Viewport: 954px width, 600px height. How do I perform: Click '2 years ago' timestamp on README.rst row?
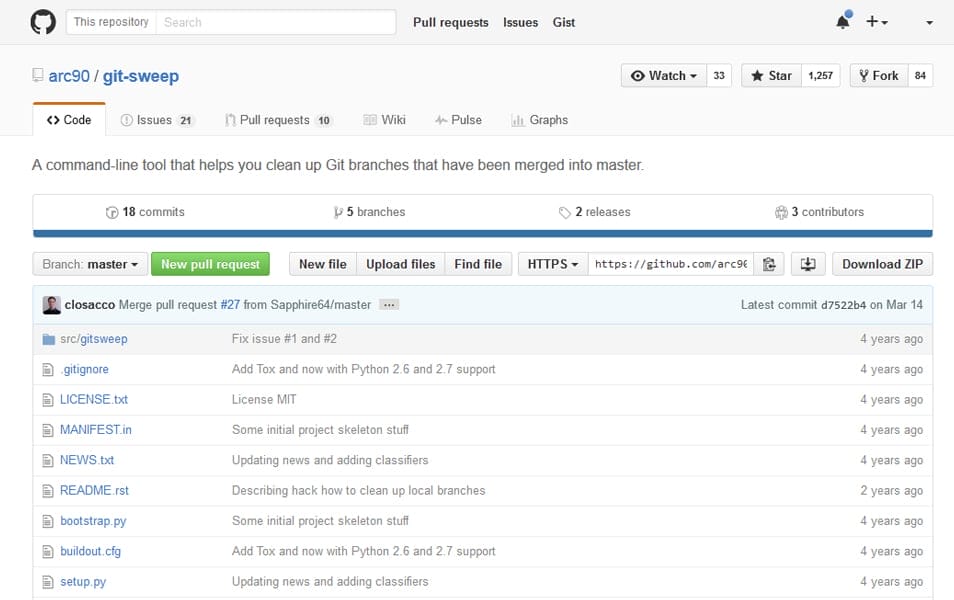(x=891, y=490)
